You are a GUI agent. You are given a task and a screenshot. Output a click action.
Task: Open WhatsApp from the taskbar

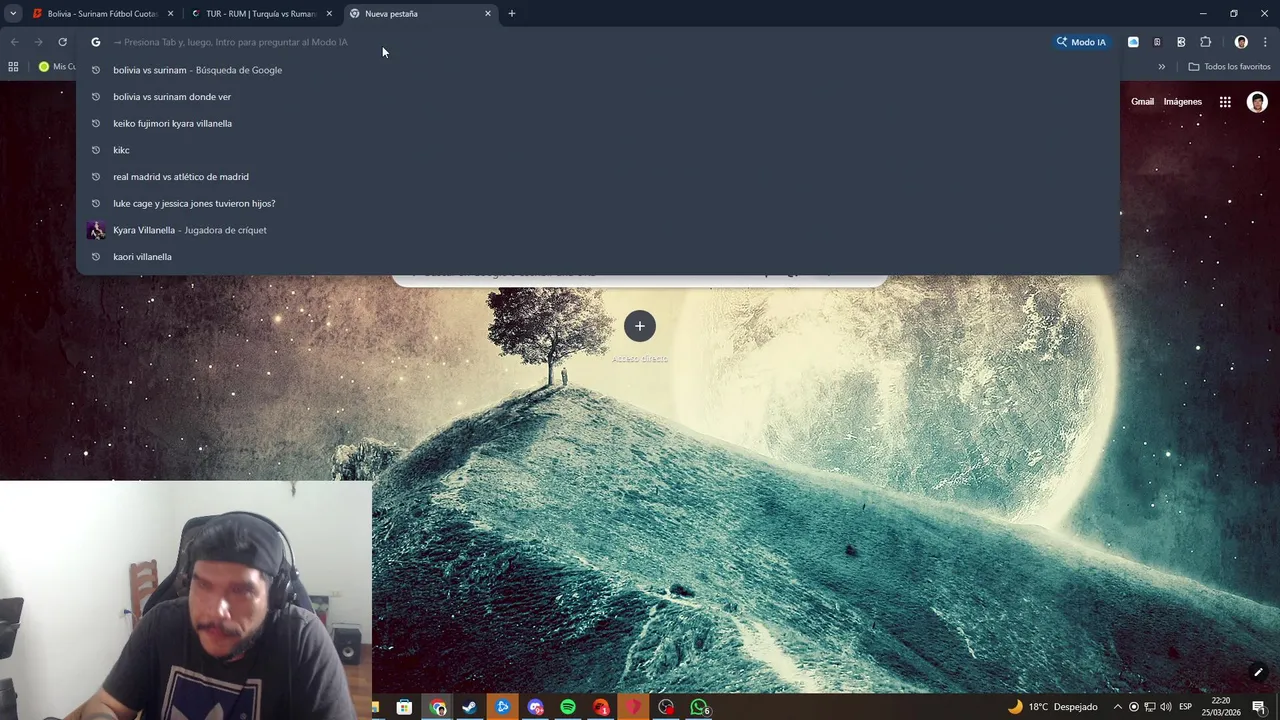tap(699, 707)
